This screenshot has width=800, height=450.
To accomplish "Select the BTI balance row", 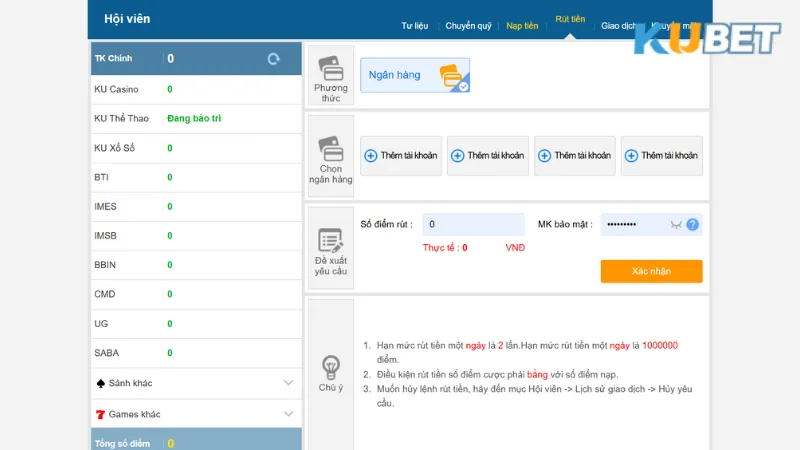I will click(x=196, y=177).
